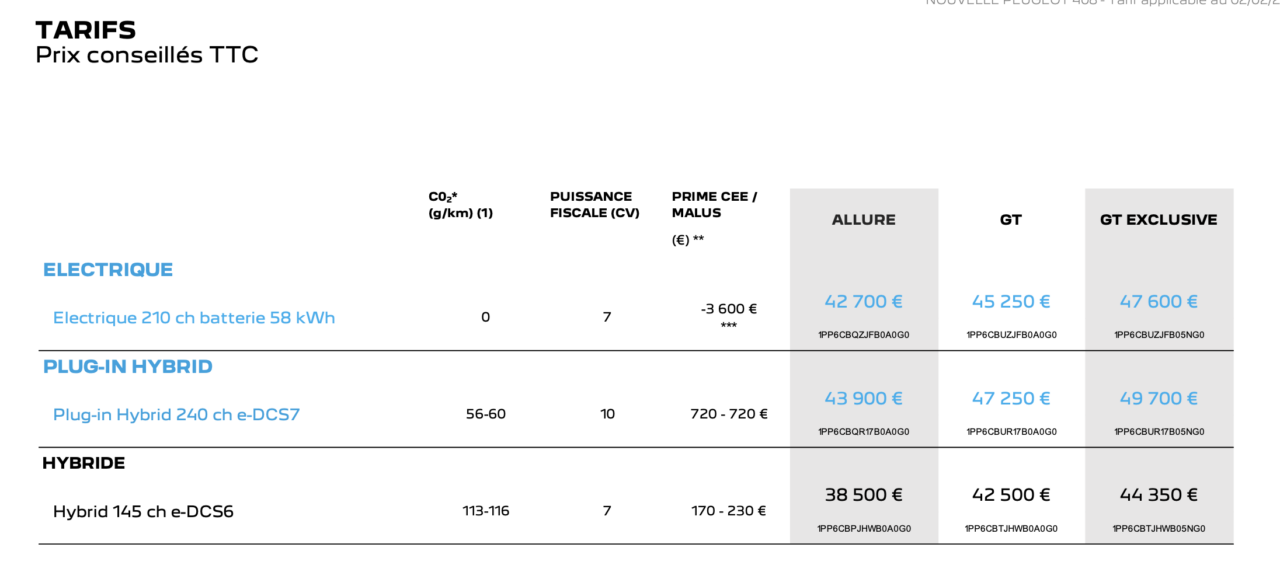Click the ALLURE column header
The height and width of the screenshot is (586, 1280).
pyautogui.click(x=863, y=220)
